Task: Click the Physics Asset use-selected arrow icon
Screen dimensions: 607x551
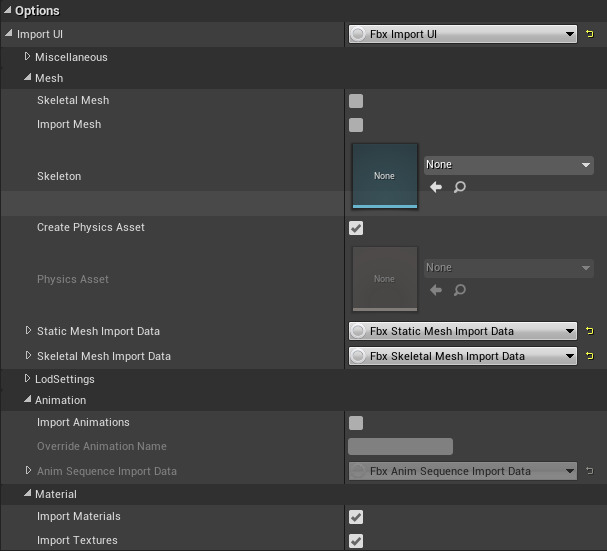Action: 436,290
